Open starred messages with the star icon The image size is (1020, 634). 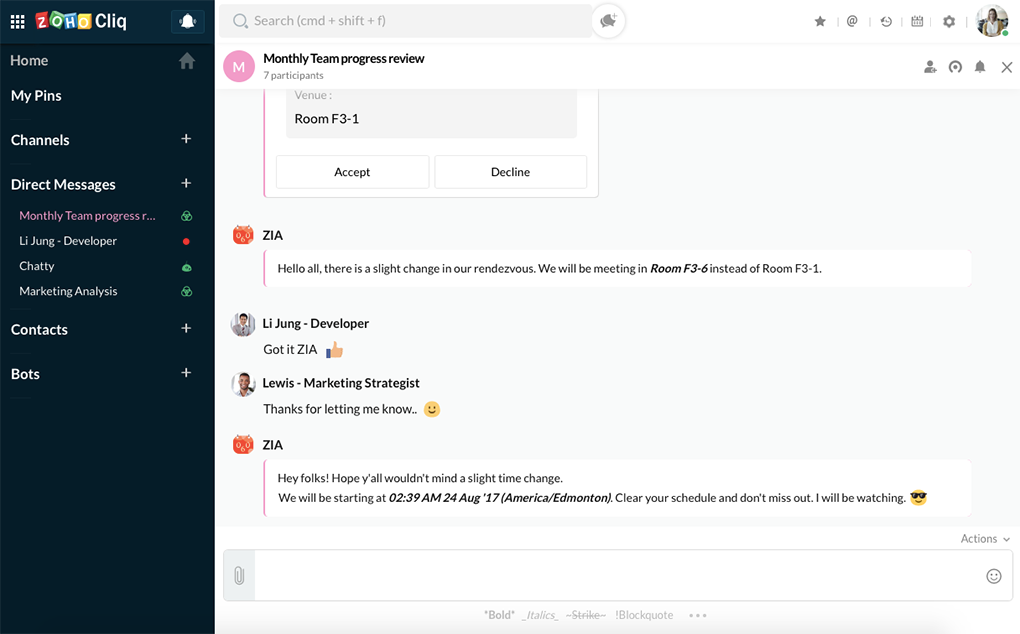820,21
